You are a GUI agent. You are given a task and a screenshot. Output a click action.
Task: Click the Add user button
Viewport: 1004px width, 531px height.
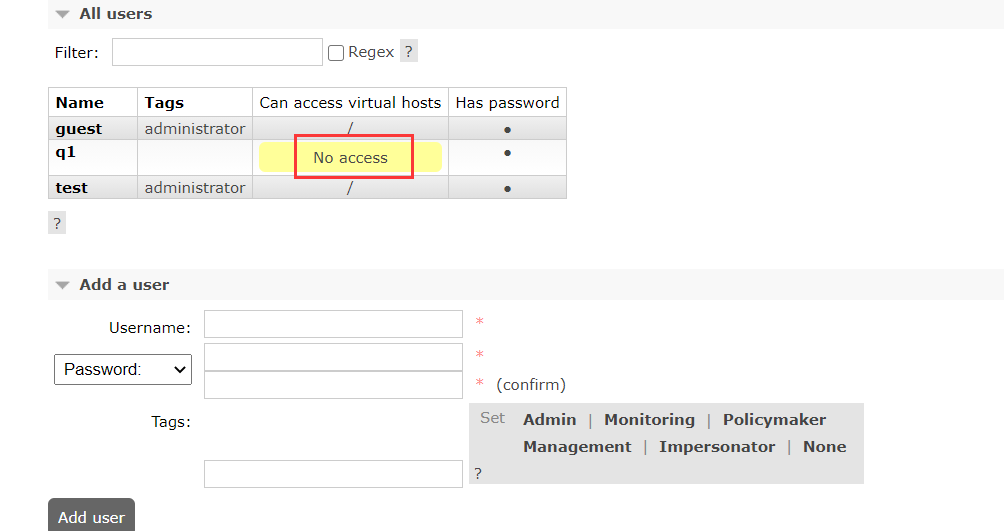[x=92, y=516]
